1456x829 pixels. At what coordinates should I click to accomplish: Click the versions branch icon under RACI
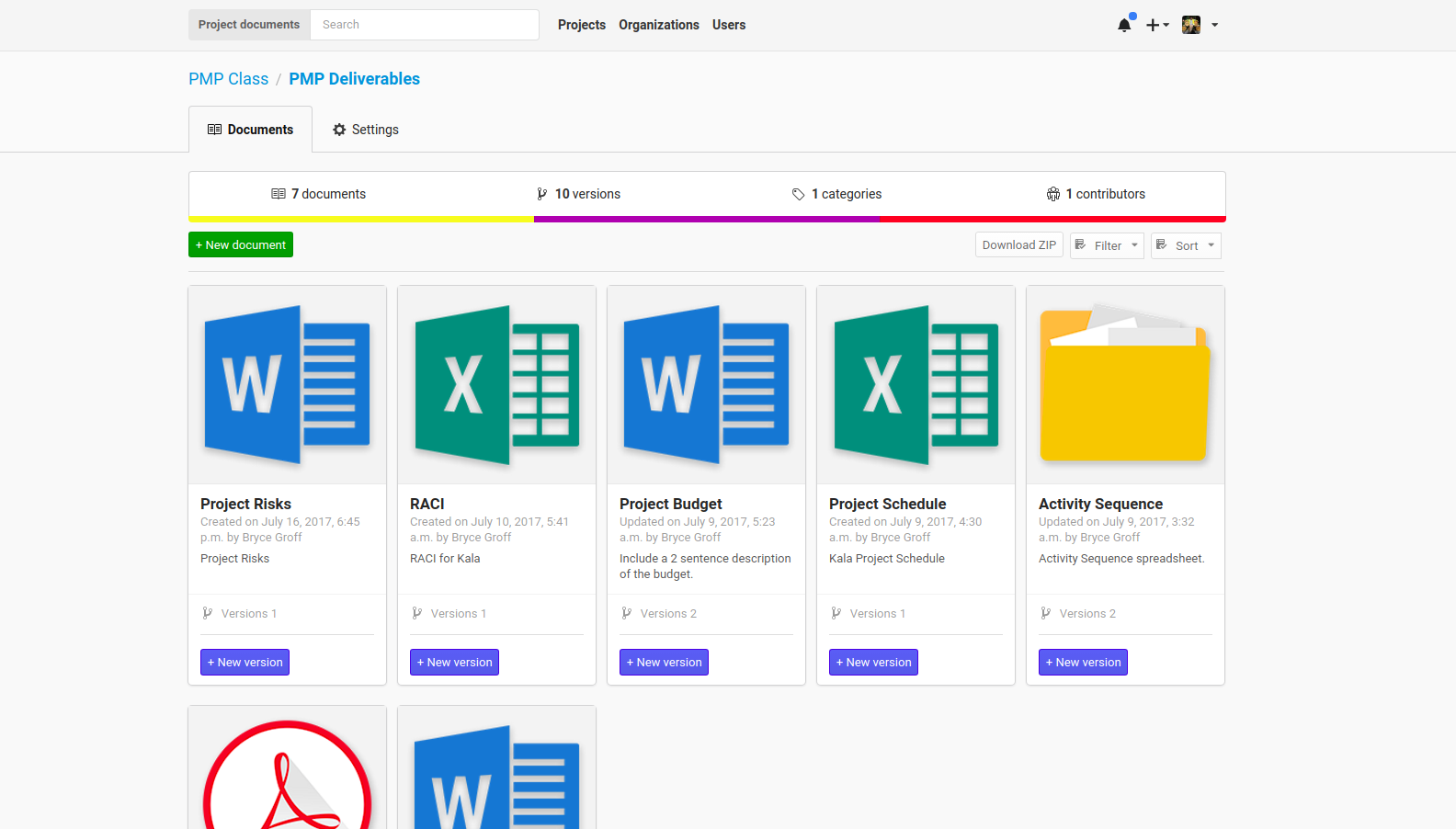(417, 613)
